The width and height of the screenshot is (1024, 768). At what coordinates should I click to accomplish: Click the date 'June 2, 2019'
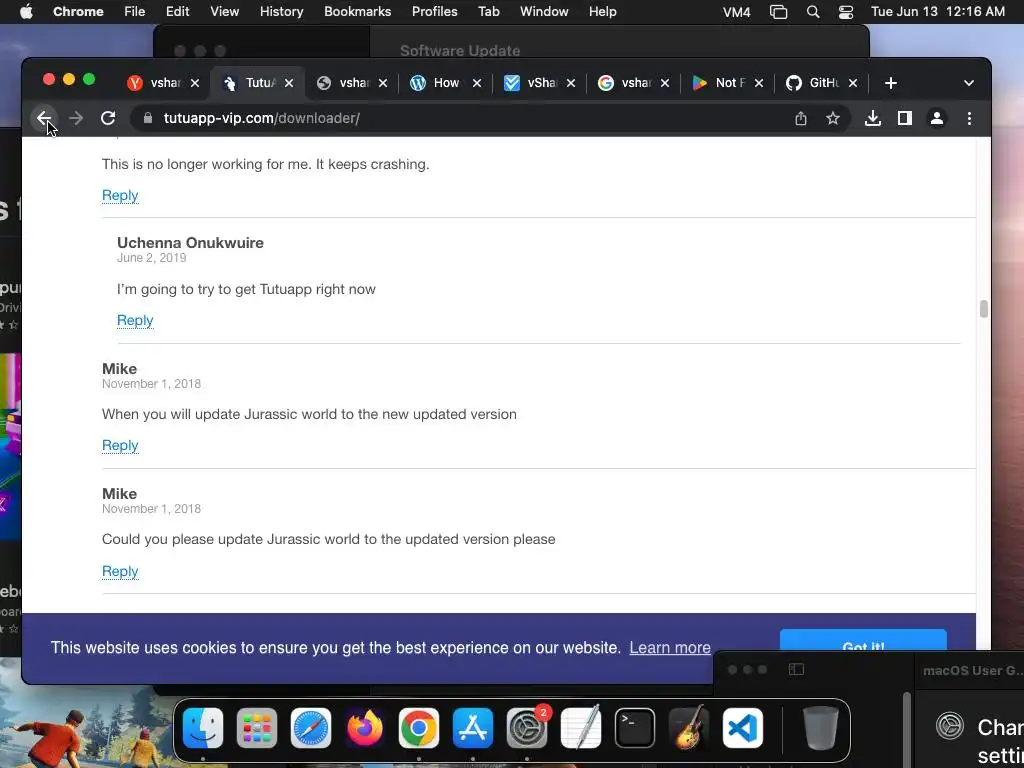[152, 258]
